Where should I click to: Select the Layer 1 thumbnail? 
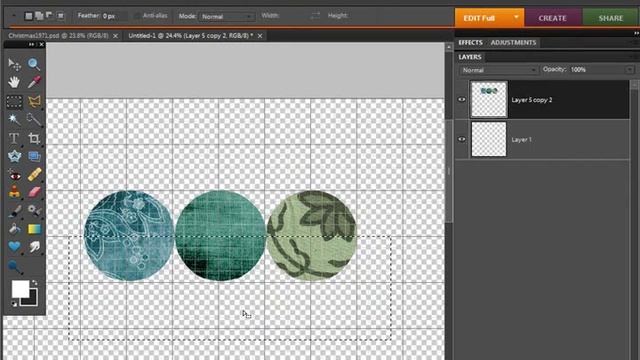tap(489, 139)
